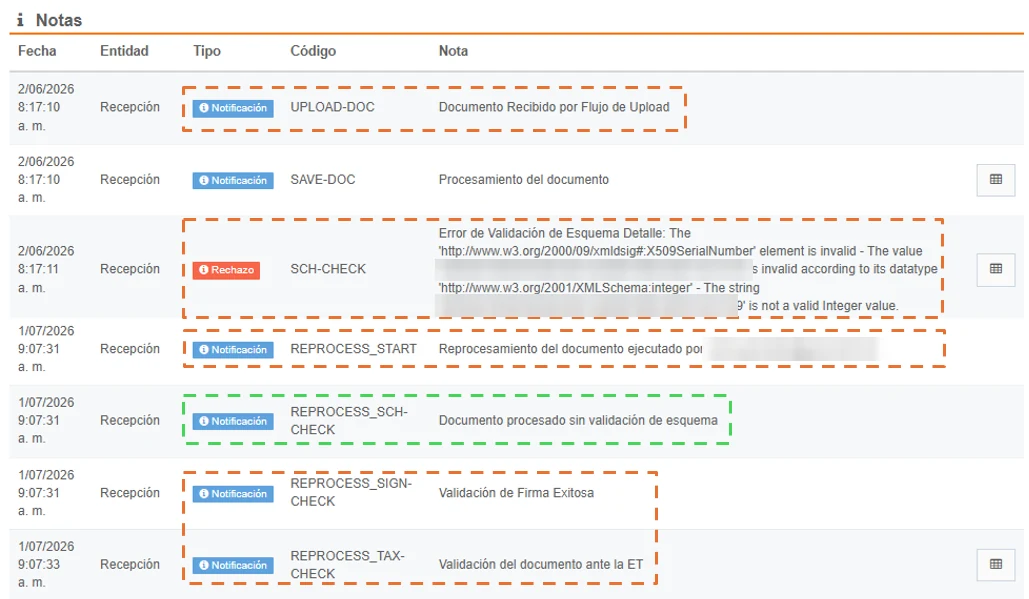1029x599 pixels.
Task: Select the Código column header
Action: [x=313, y=51]
